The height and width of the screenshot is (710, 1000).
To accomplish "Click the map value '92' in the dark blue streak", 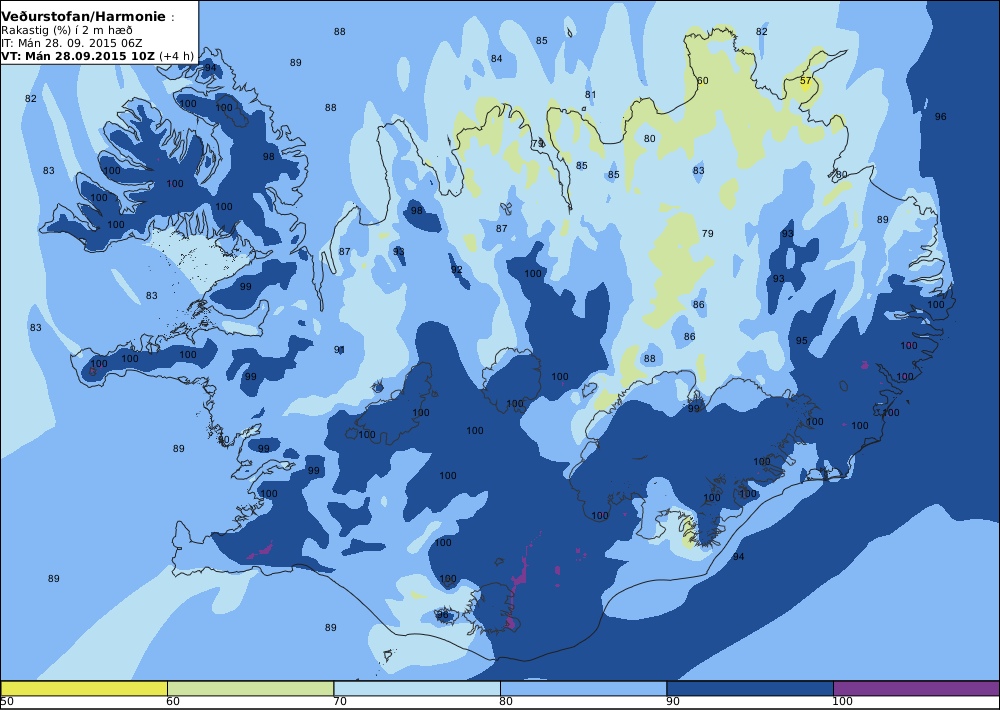I will 457,270.
